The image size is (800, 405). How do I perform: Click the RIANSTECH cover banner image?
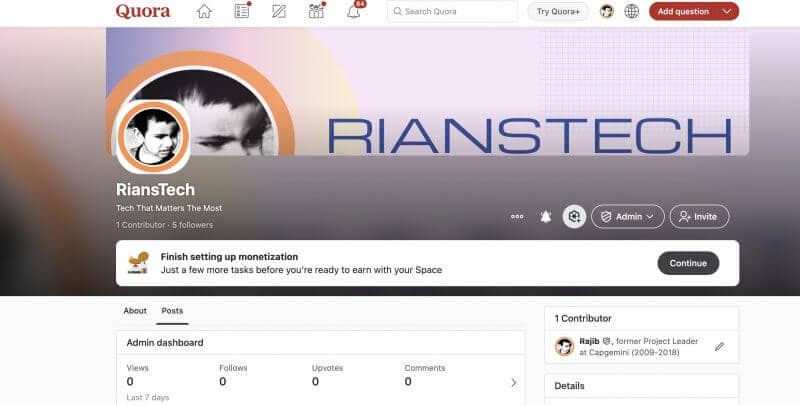click(x=428, y=92)
